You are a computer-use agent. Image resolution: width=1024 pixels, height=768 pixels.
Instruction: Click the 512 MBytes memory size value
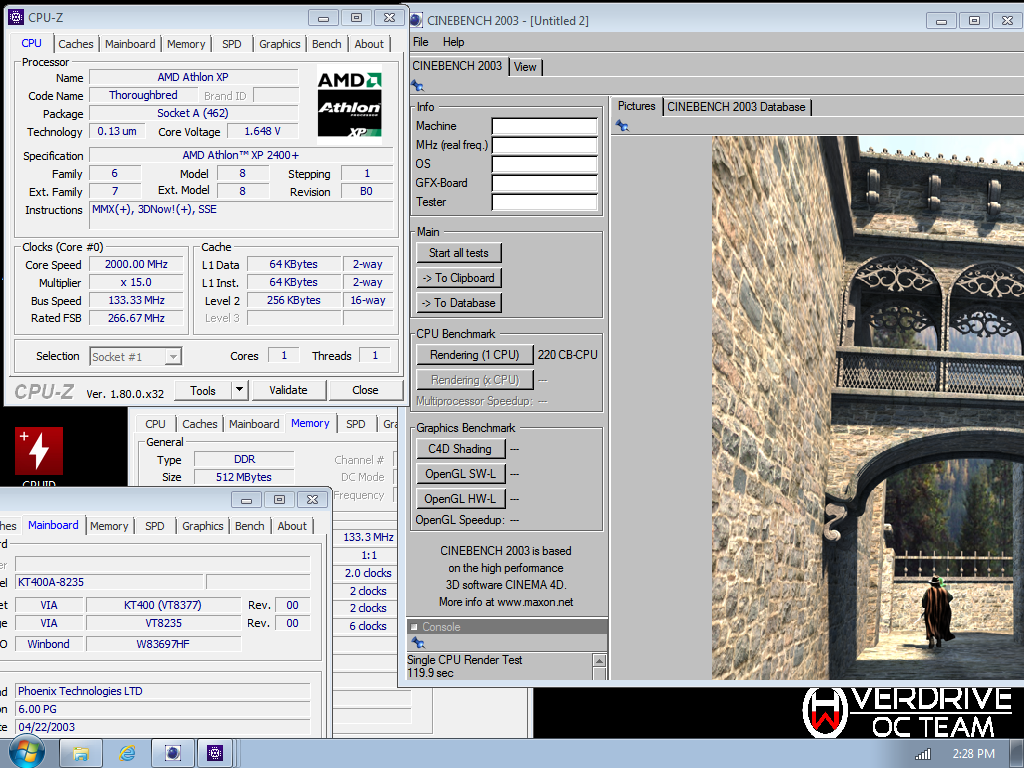coord(244,477)
